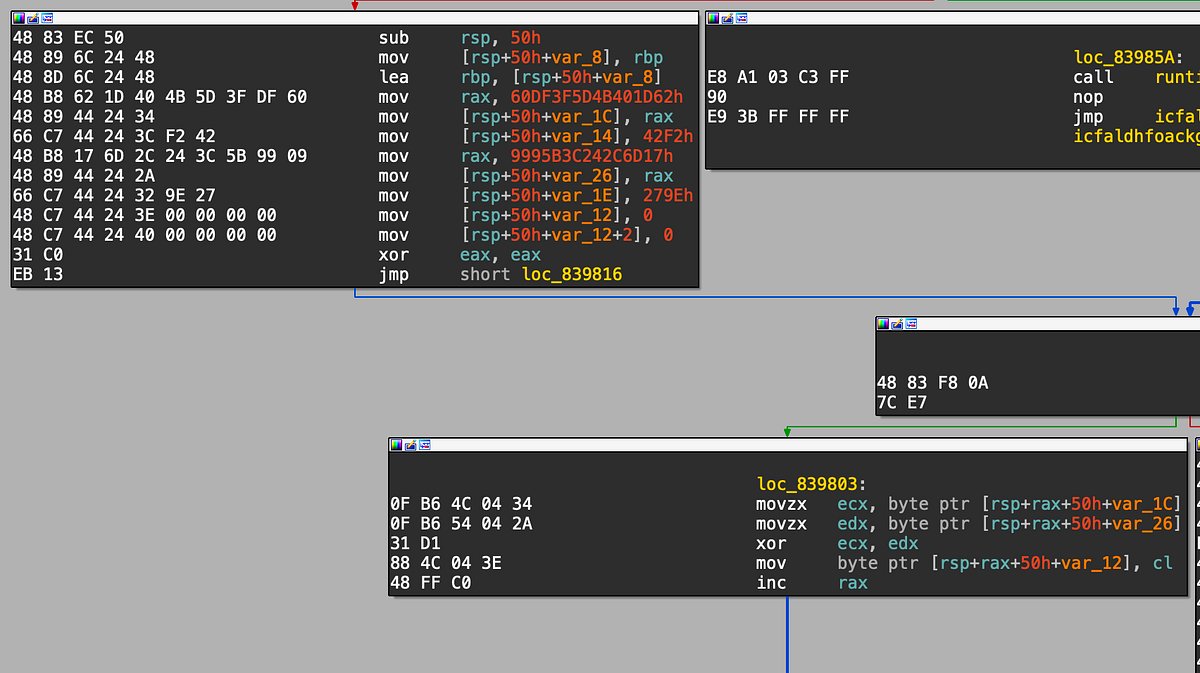Open the color picker on the loc_83985A node
Screen dimensions: 1200x673
(714, 18)
